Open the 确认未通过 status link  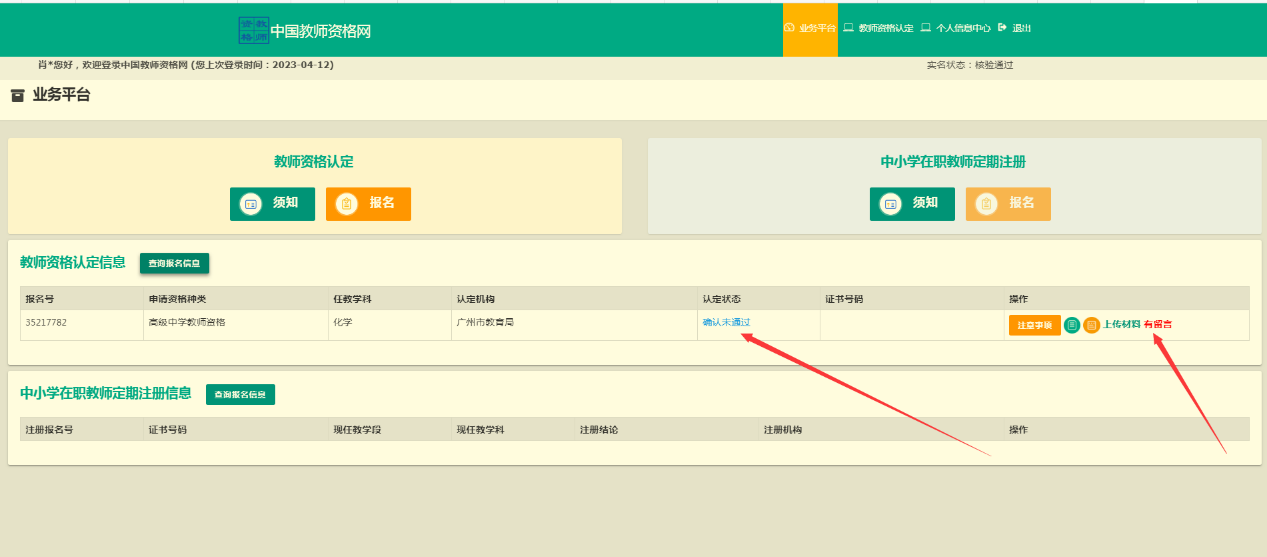[726, 323]
